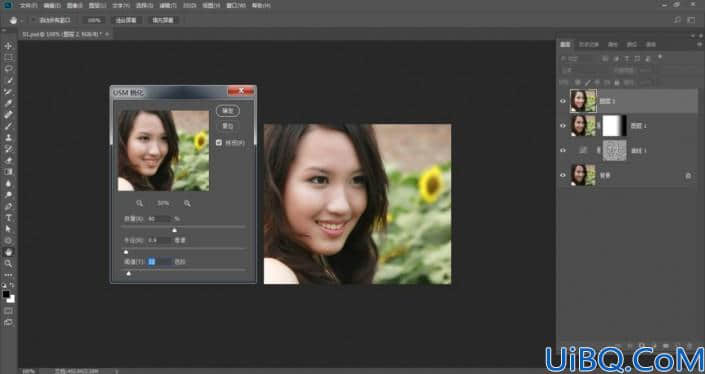The width and height of the screenshot is (705, 374).
Task: Open the search icon at top right
Action: 678,20
